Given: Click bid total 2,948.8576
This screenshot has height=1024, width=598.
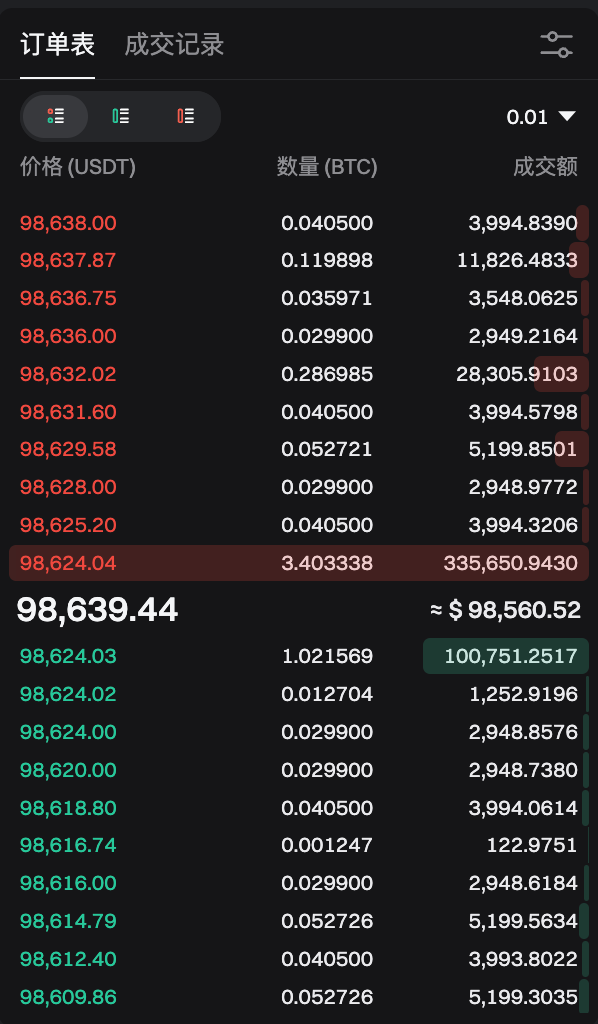Looking at the screenshot, I should pos(523,731).
